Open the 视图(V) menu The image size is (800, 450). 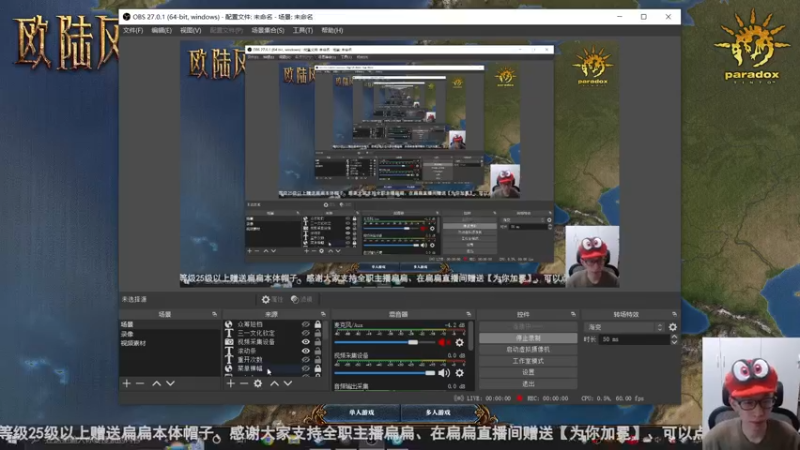click(x=190, y=31)
